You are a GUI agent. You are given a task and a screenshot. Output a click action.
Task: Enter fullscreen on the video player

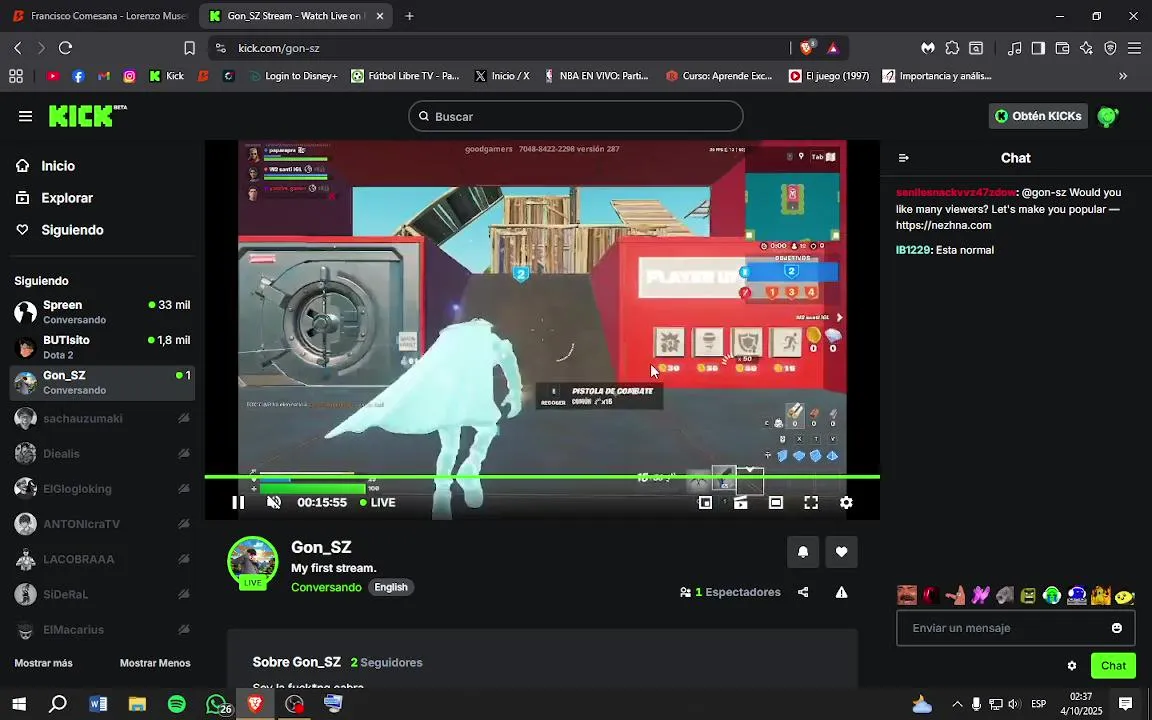[811, 503]
